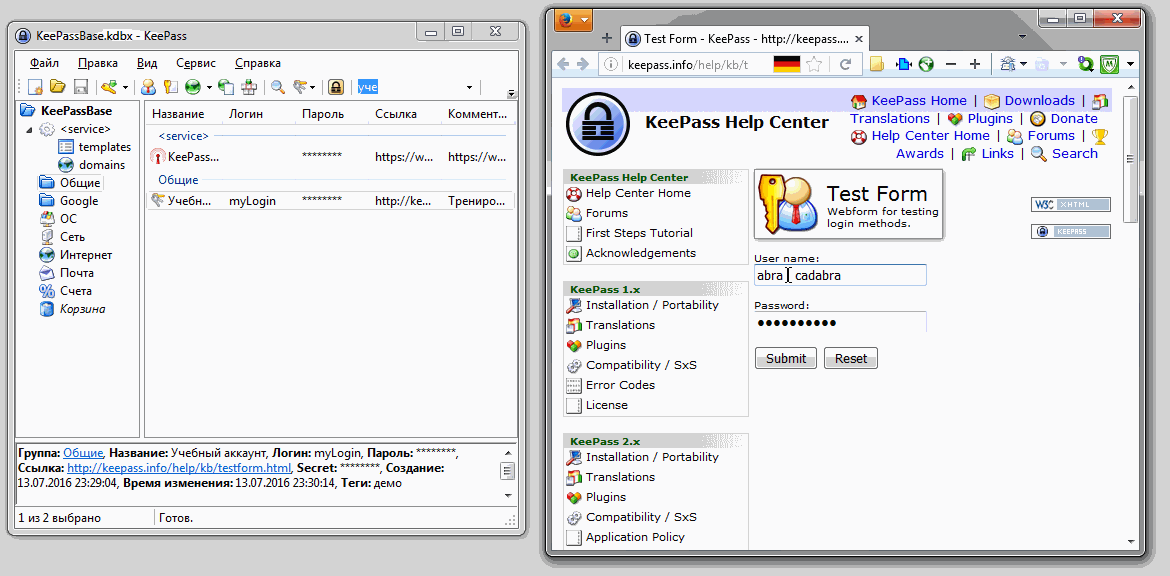Click the Find magnifier icon in KeePass toolbar
This screenshot has width=1170, height=576.
tap(278, 87)
